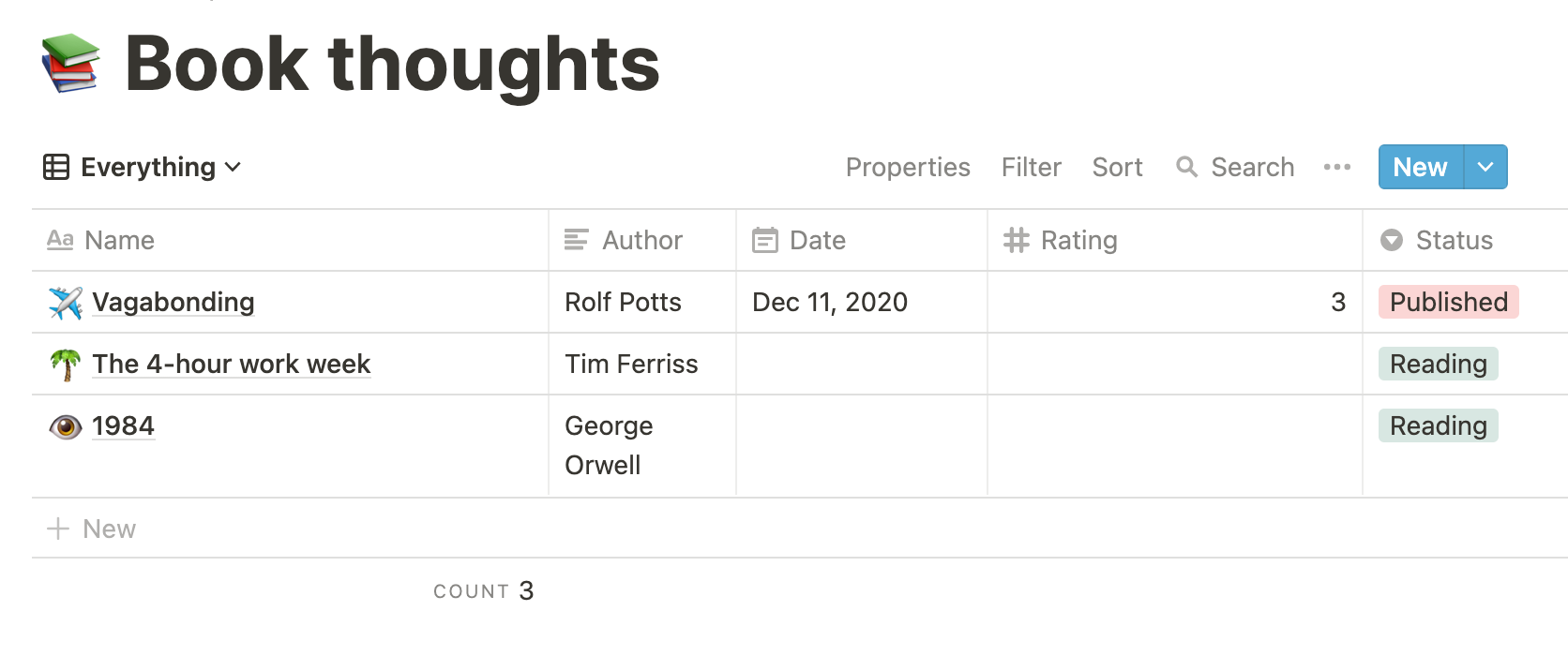The width and height of the screenshot is (1568, 656).
Task: Click the eye icon beside 1984
Action: 66,427
